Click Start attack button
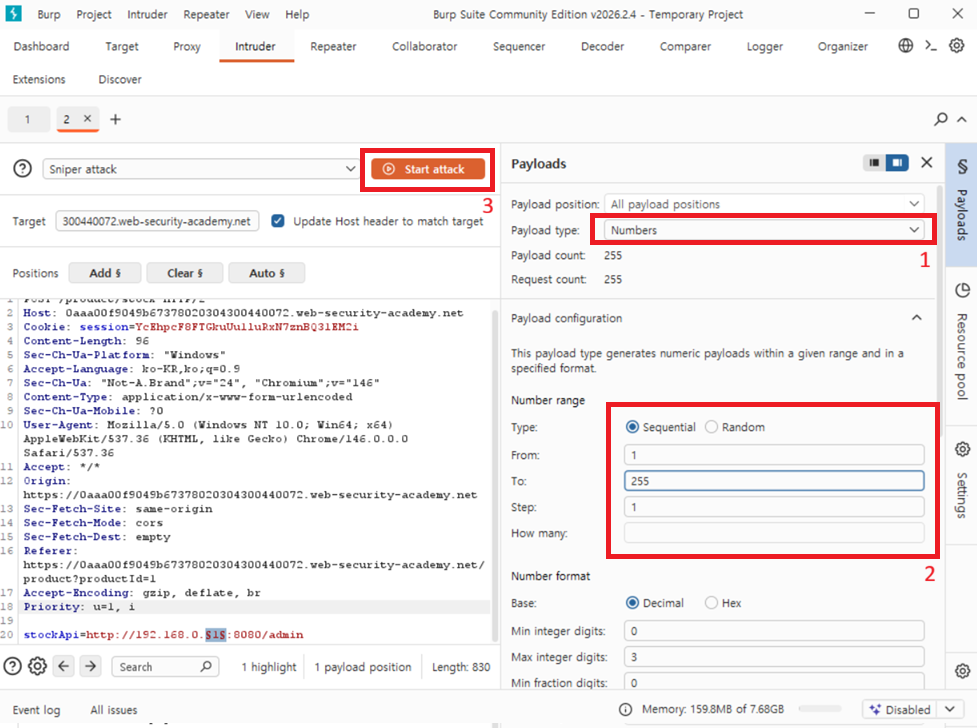 [428, 169]
